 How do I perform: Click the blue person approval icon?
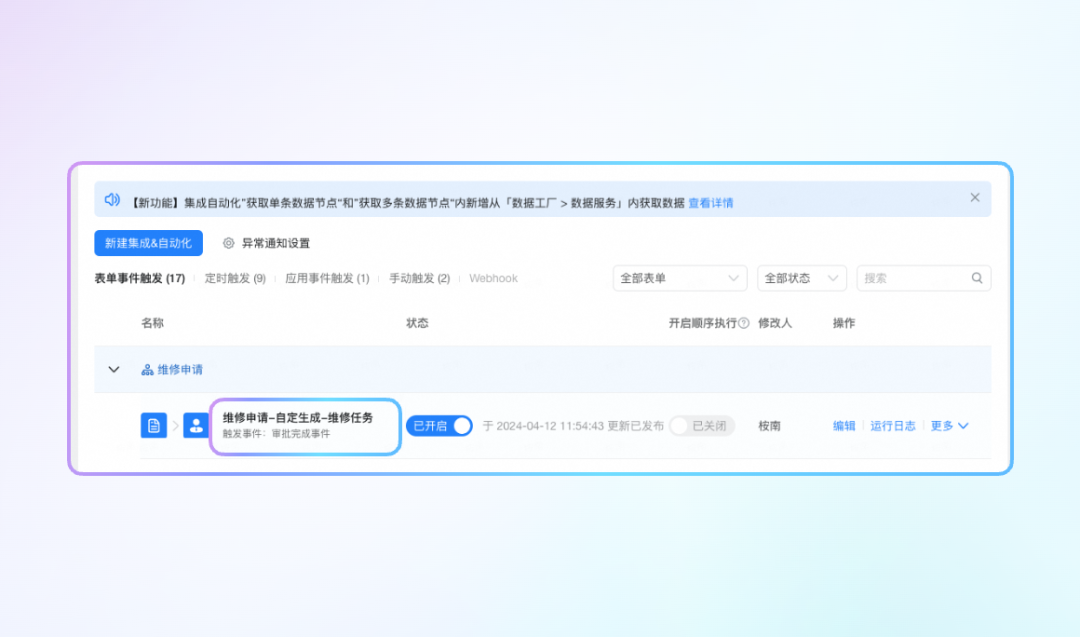point(196,426)
